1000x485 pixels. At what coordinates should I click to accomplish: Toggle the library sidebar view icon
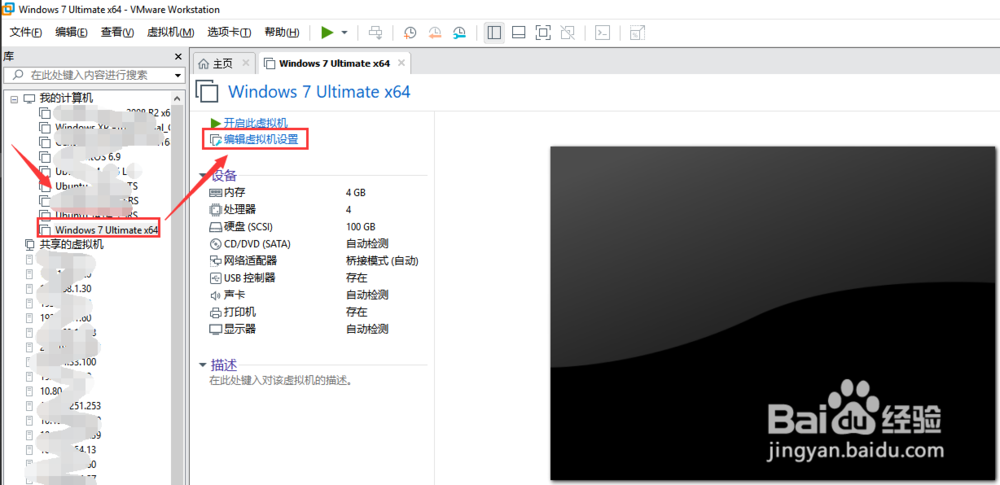click(494, 33)
